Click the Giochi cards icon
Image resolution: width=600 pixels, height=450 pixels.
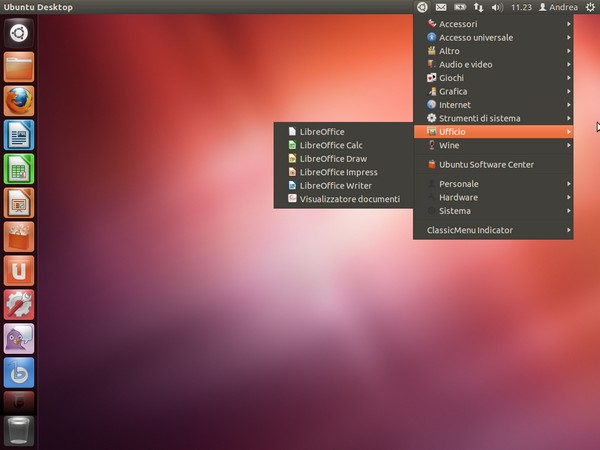point(432,78)
